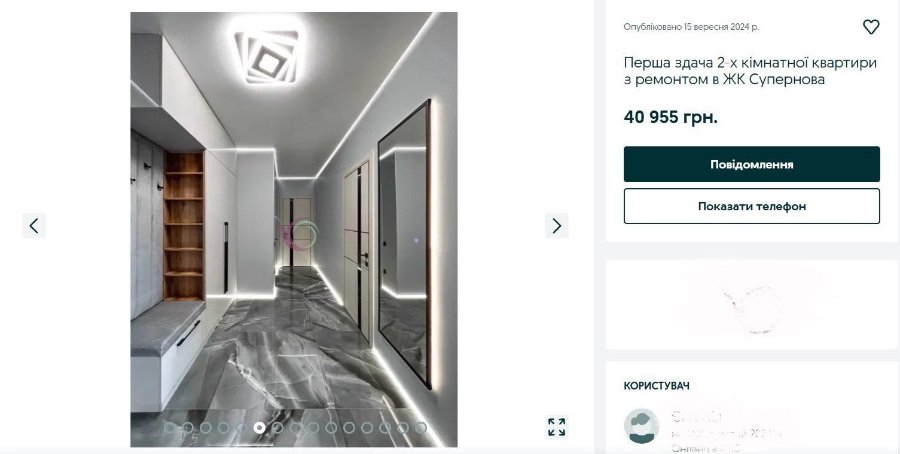Viewport: 900px width, 454px height.
Task: Select the currently active gallery dot
Action: pos(259,428)
